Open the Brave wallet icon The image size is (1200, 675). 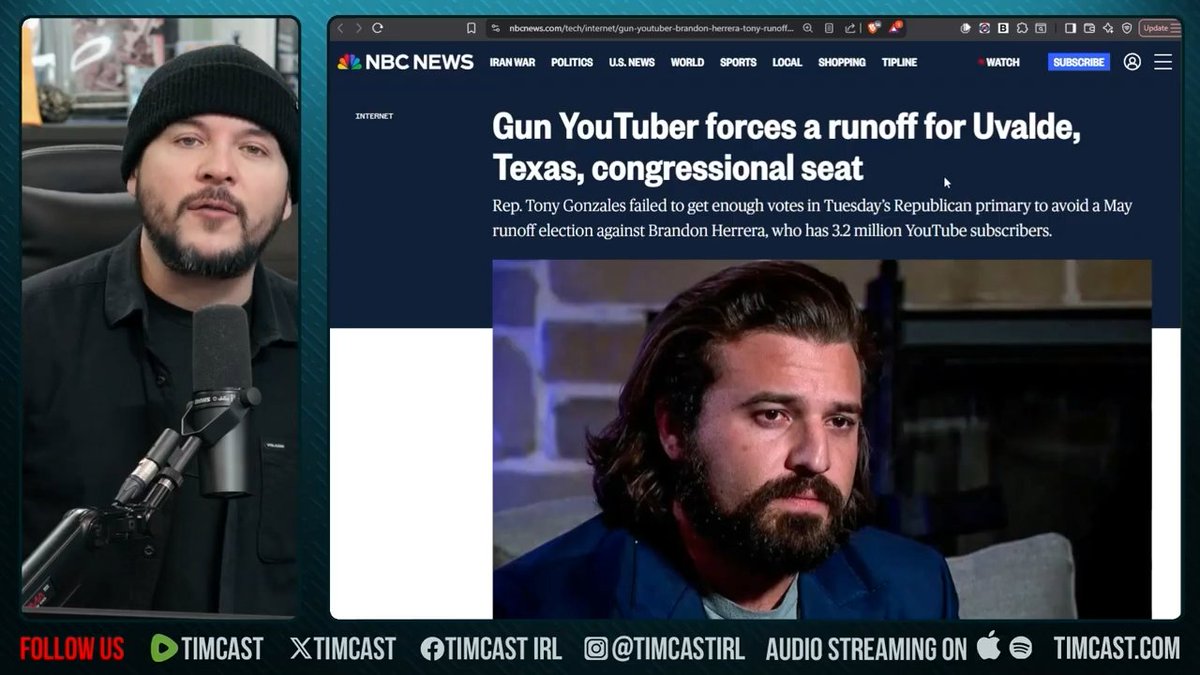click(x=1089, y=28)
